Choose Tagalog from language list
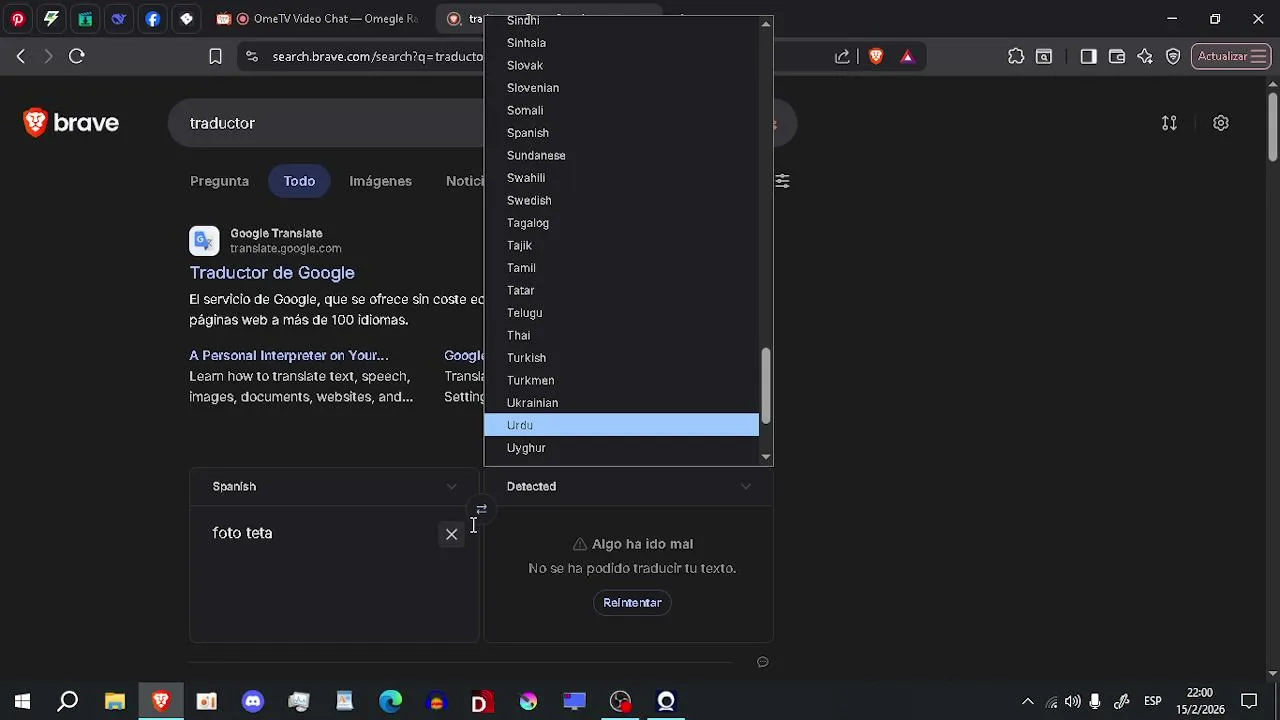Viewport: 1280px width, 720px height. tap(621, 223)
